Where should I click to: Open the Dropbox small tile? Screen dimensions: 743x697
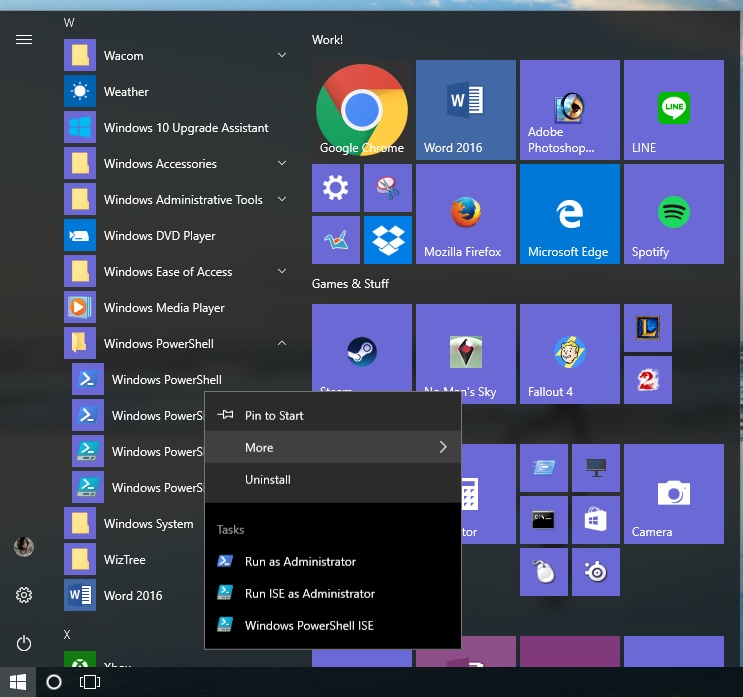click(388, 240)
